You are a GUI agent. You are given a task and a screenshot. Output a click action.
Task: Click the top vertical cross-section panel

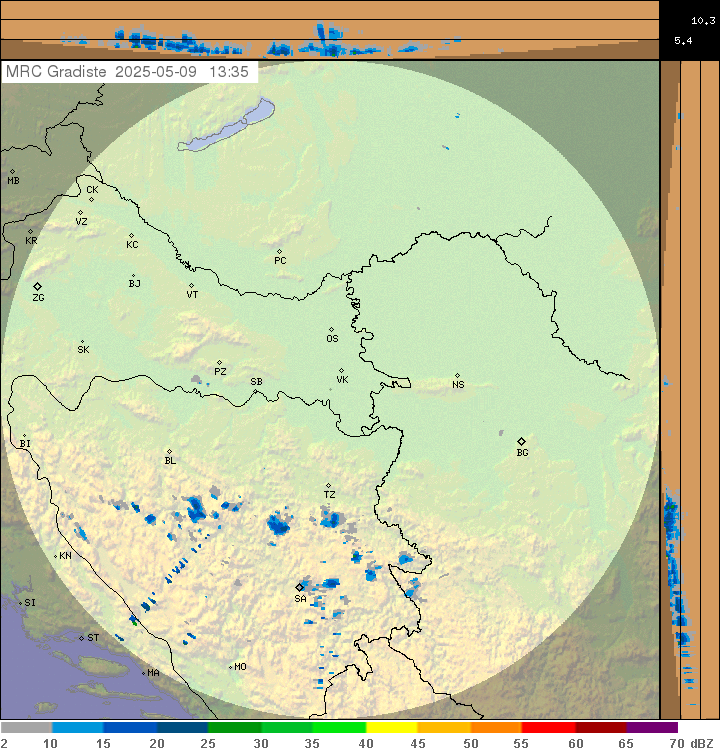[x=330, y=30]
